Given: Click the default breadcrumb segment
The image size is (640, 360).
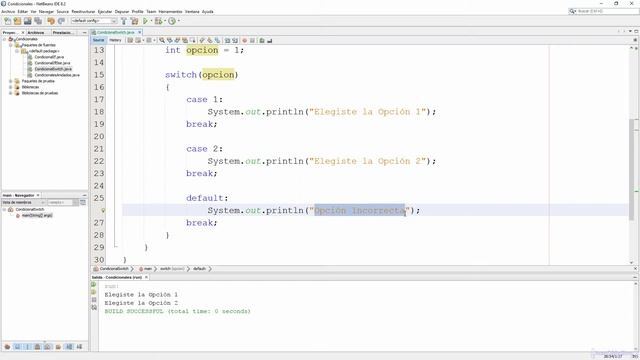Looking at the screenshot, I should pos(199,269).
